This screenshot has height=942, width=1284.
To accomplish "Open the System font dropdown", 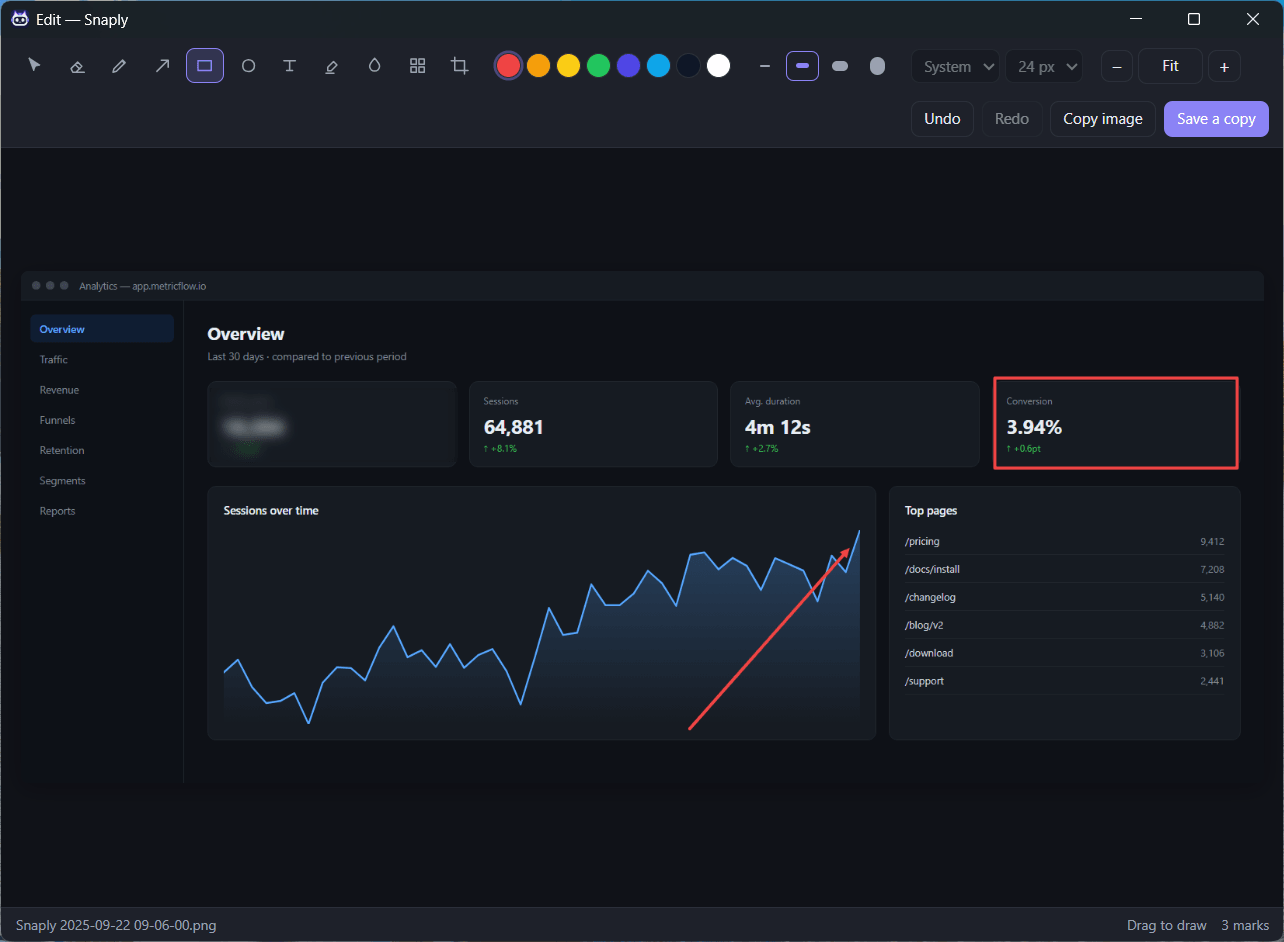I will [x=955, y=66].
